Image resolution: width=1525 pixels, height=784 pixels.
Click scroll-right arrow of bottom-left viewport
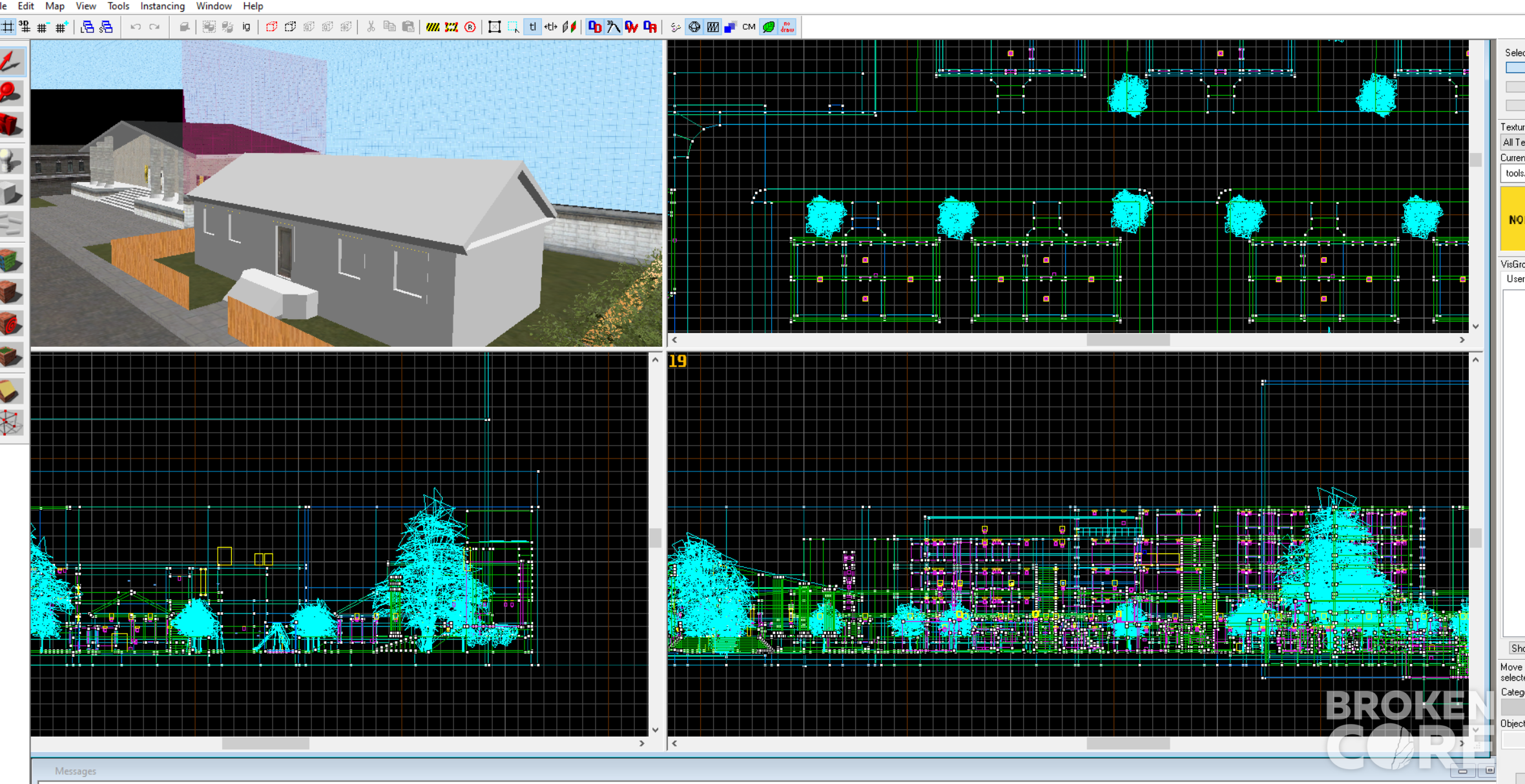(641, 743)
